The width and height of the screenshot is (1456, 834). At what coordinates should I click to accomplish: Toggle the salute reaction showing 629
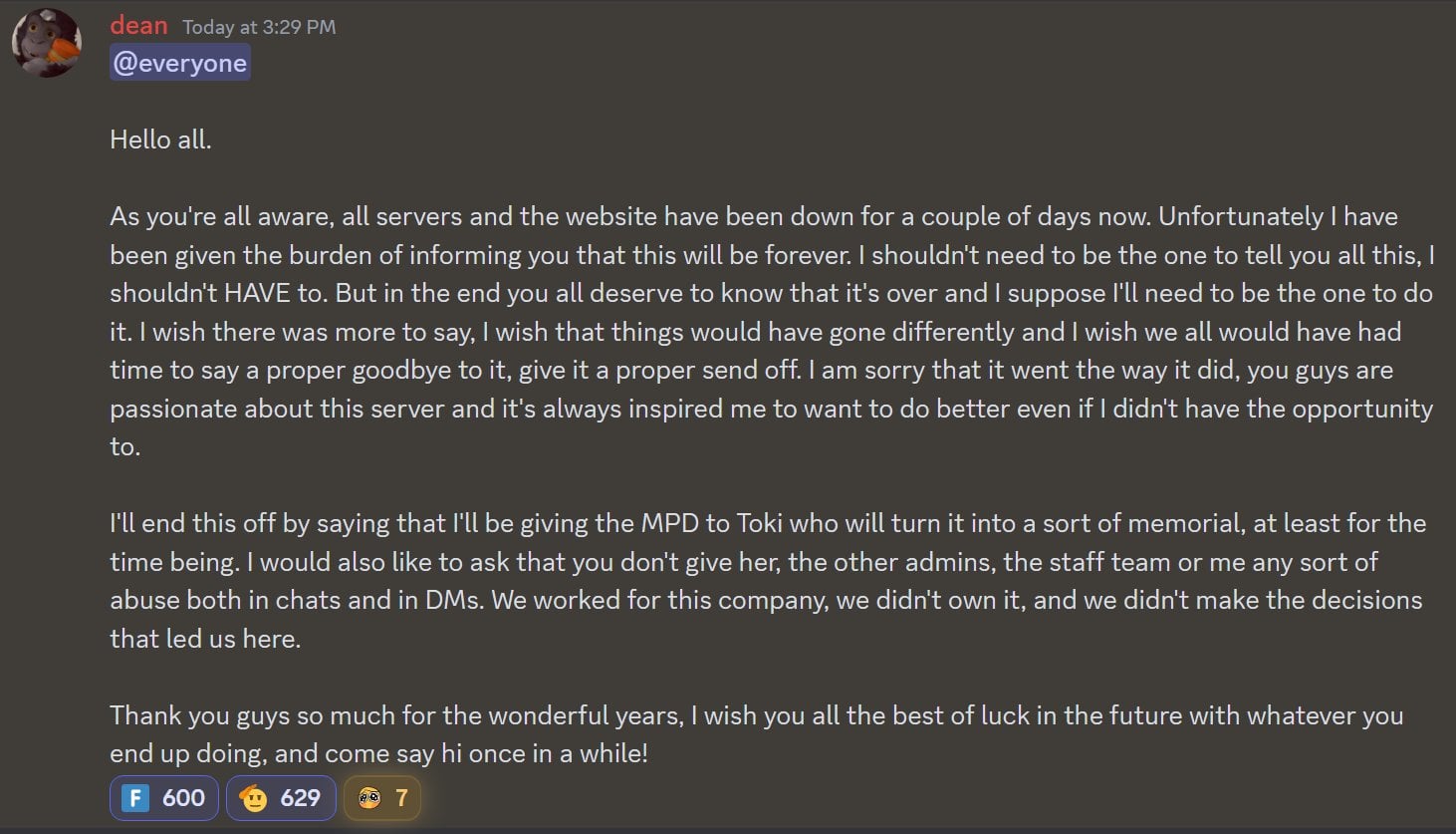pos(281,798)
